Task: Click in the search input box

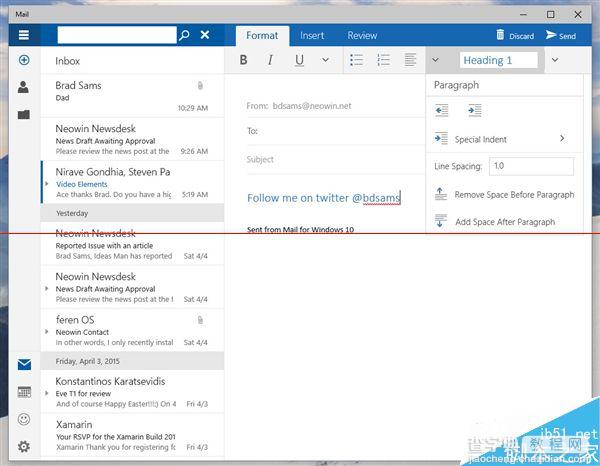Action: point(117,35)
